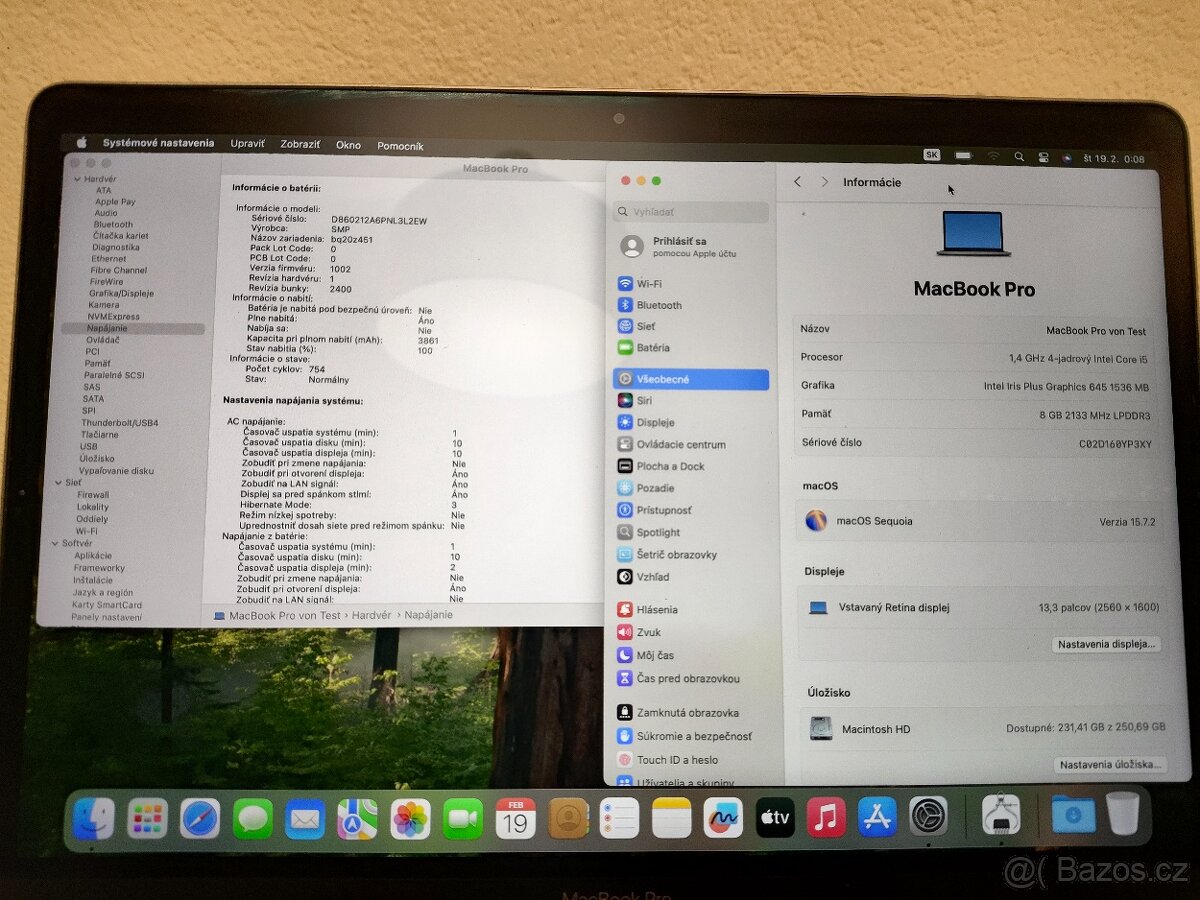Viewport: 1200px width, 900px height.
Task: Collapse the Sieť tree in System Information
Action: pyautogui.click(x=60, y=483)
